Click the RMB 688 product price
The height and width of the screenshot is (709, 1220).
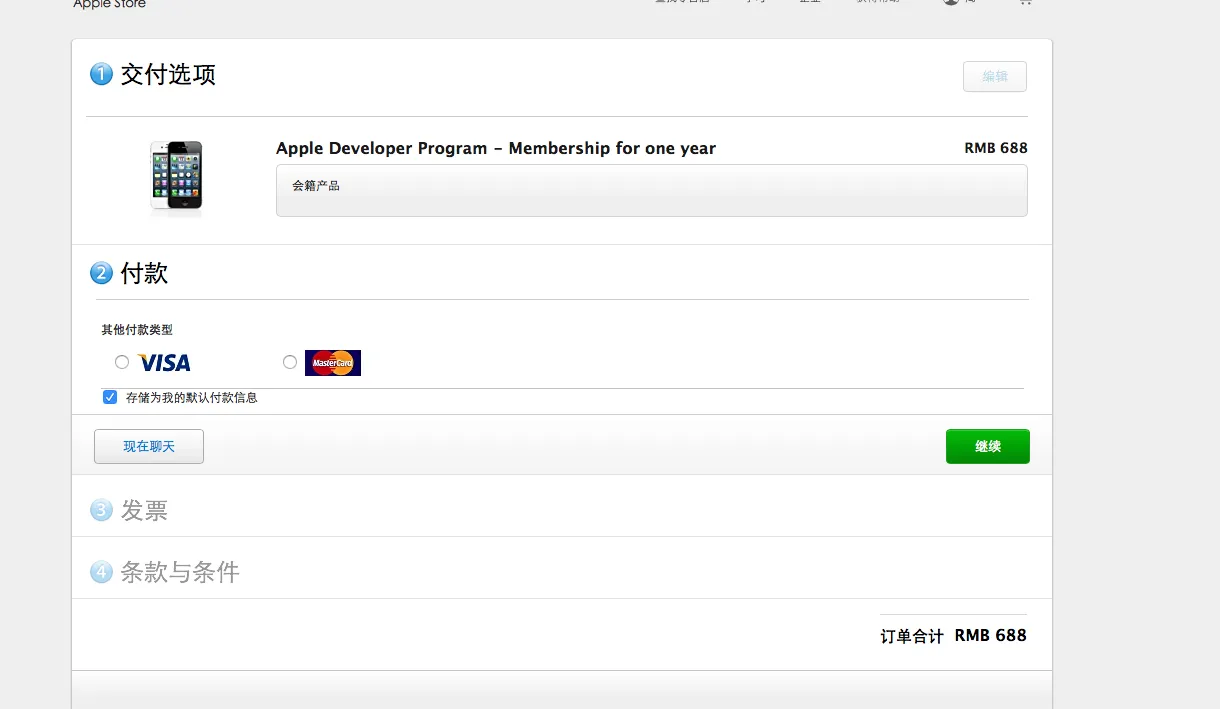(x=996, y=148)
